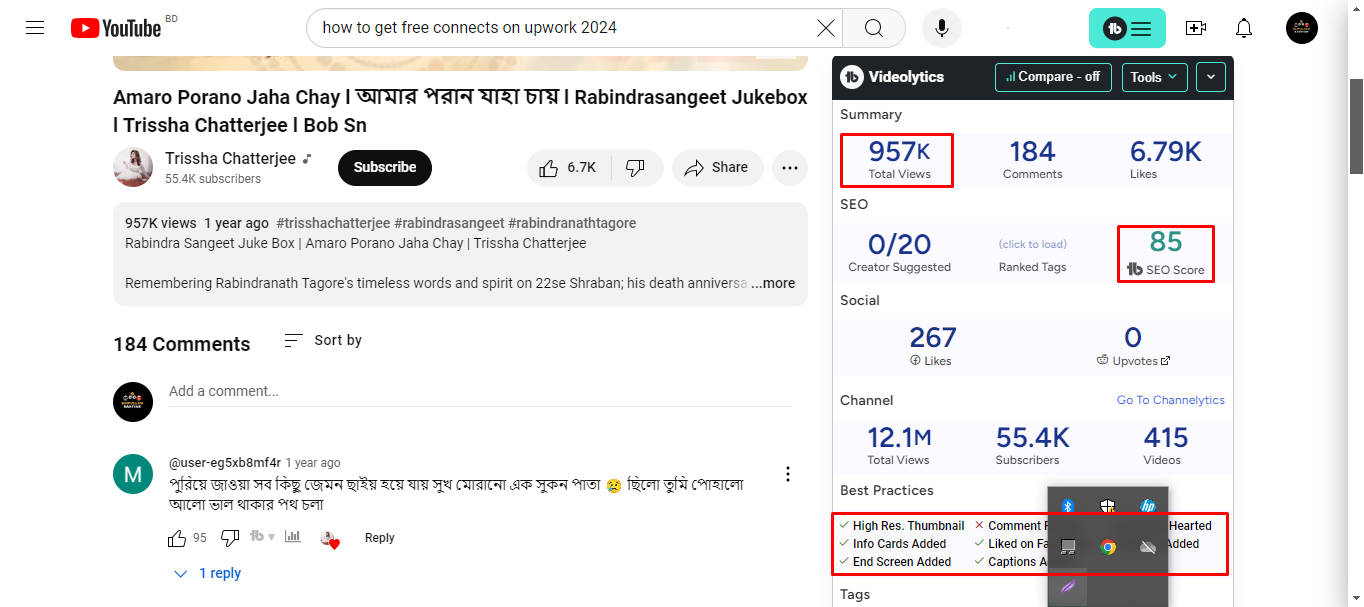
Task: Subscribe to Trissha Chatterjee
Action: pyautogui.click(x=385, y=168)
